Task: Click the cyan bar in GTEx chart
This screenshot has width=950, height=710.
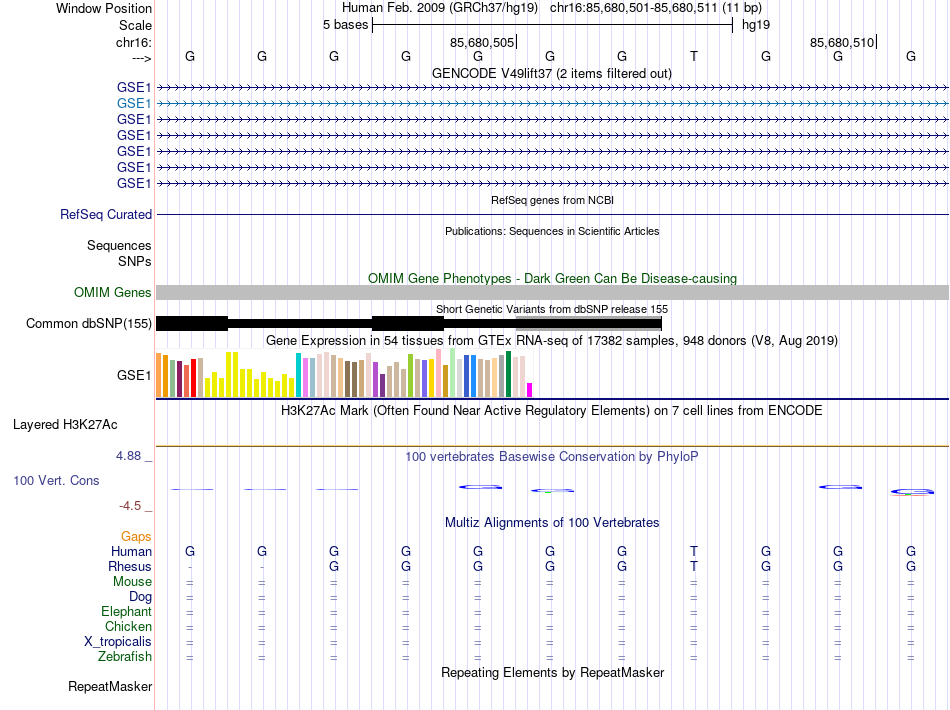Action: [x=298, y=376]
